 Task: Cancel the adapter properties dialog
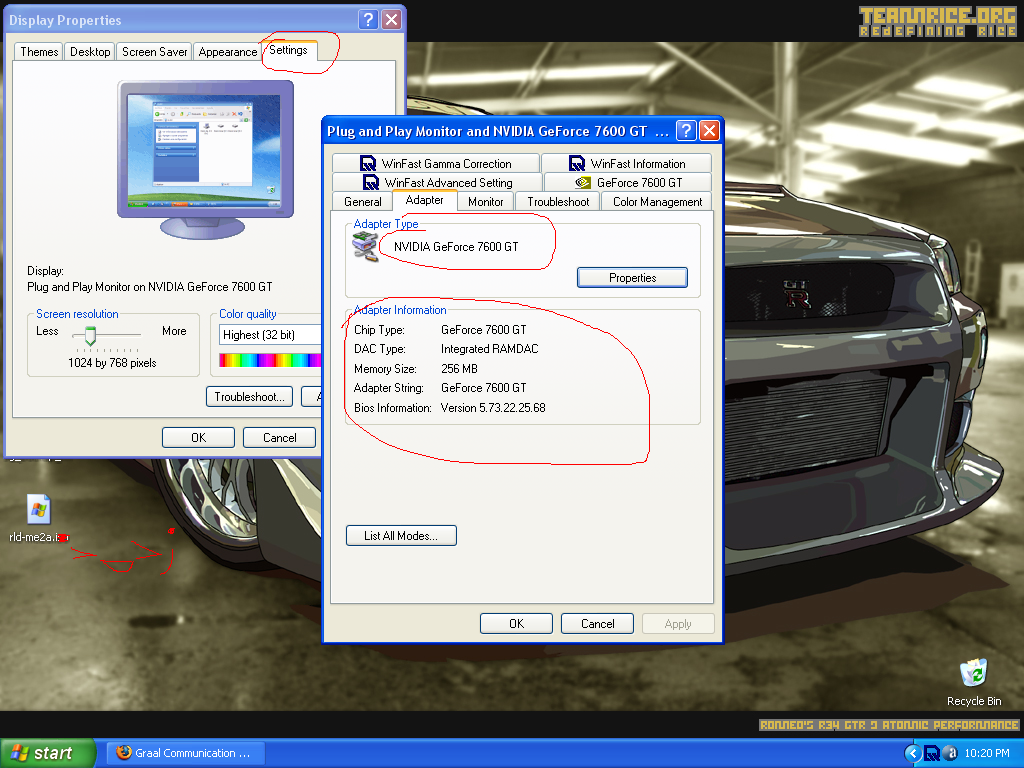pos(598,624)
